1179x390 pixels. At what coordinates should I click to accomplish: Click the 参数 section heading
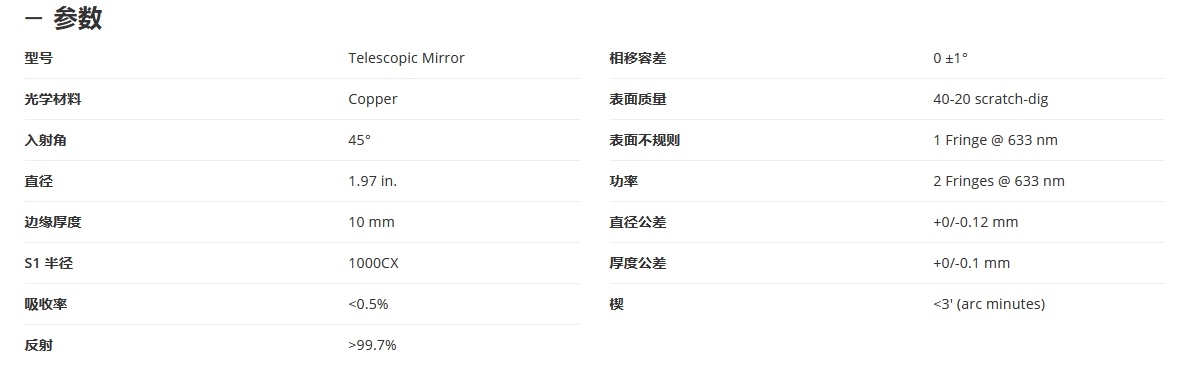[x=77, y=19]
